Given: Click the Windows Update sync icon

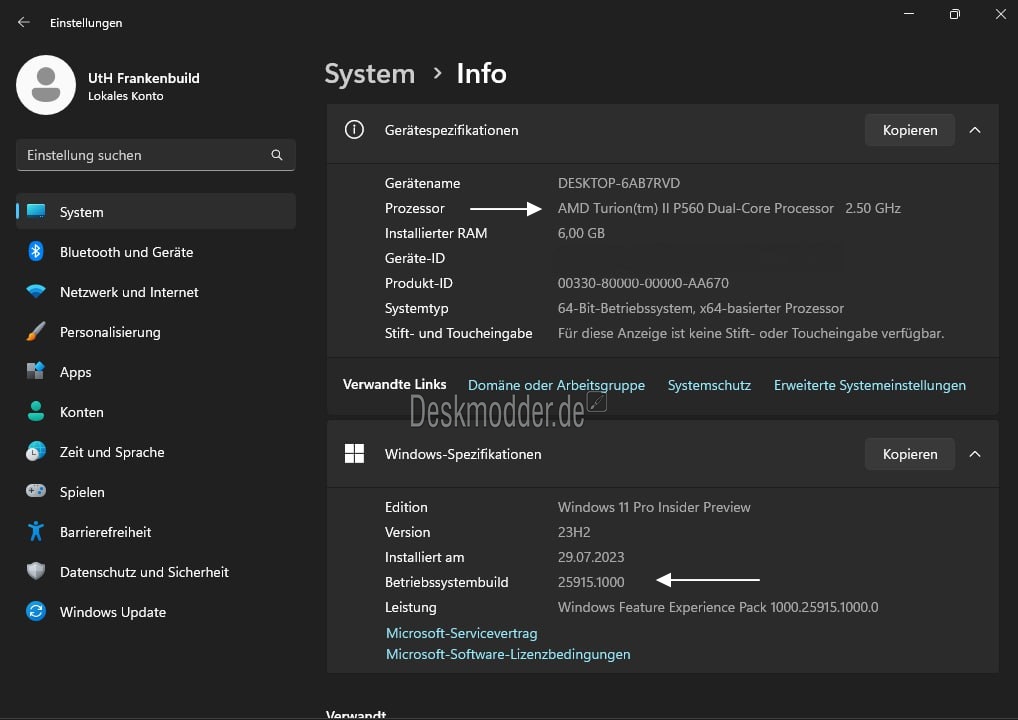Looking at the screenshot, I should (36, 612).
